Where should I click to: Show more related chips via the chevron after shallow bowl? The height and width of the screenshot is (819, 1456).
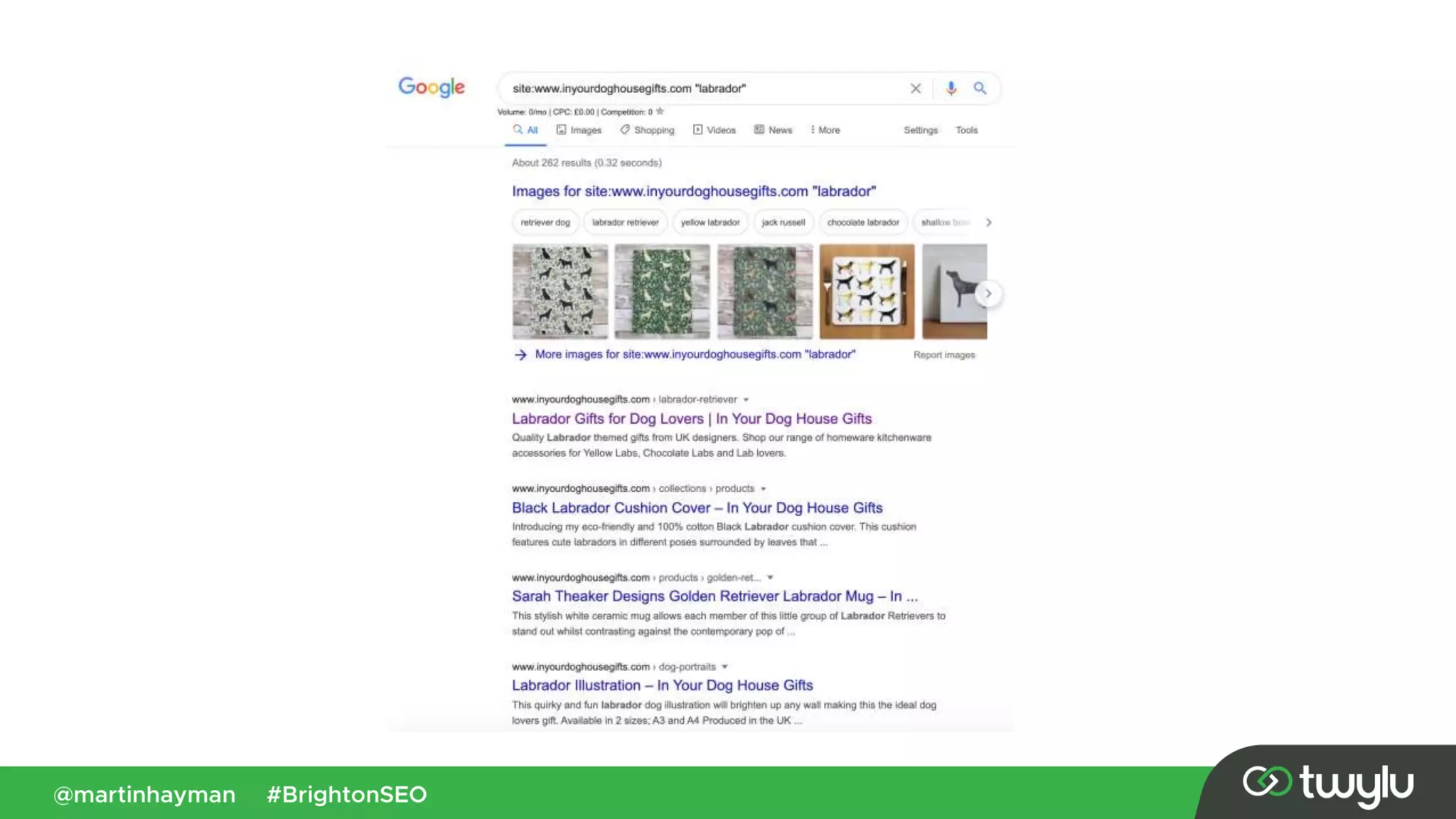[988, 223]
